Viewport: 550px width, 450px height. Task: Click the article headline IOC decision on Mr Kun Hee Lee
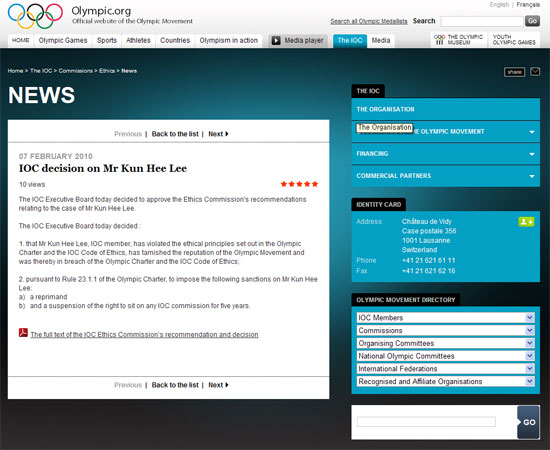(x=103, y=168)
